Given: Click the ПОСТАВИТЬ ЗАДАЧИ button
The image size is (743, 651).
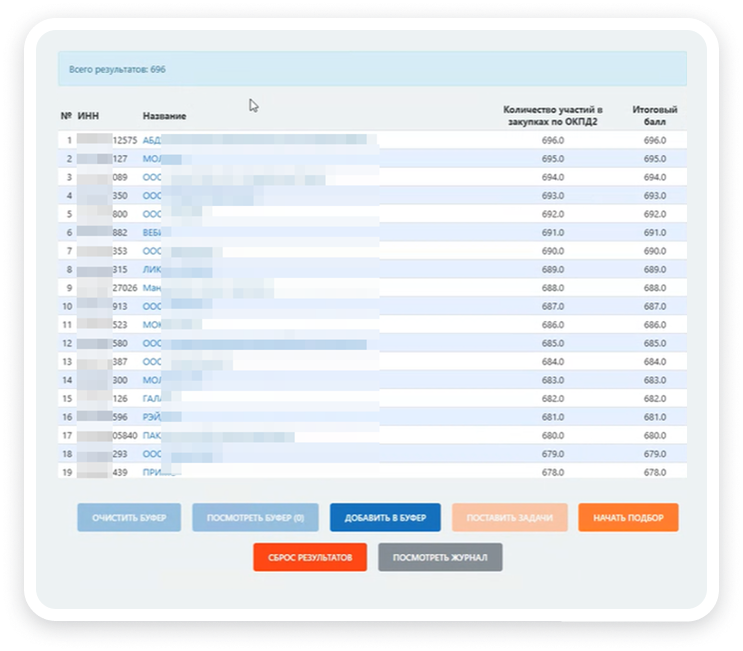Looking at the screenshot, I should pyautogui.click(x=510, y=518).
